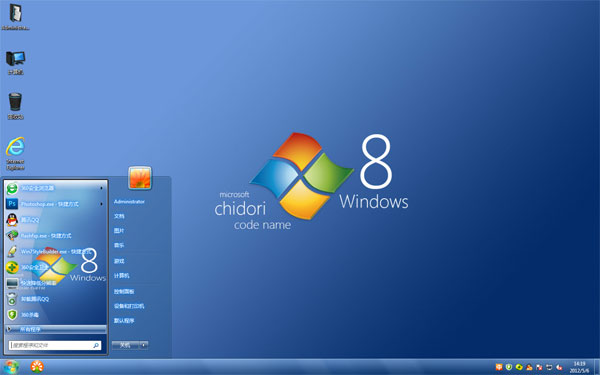This screenshot has width=600, height=375.
Task: Open 文档 (Documents) in Start menu
Action: tap(119, 216)
